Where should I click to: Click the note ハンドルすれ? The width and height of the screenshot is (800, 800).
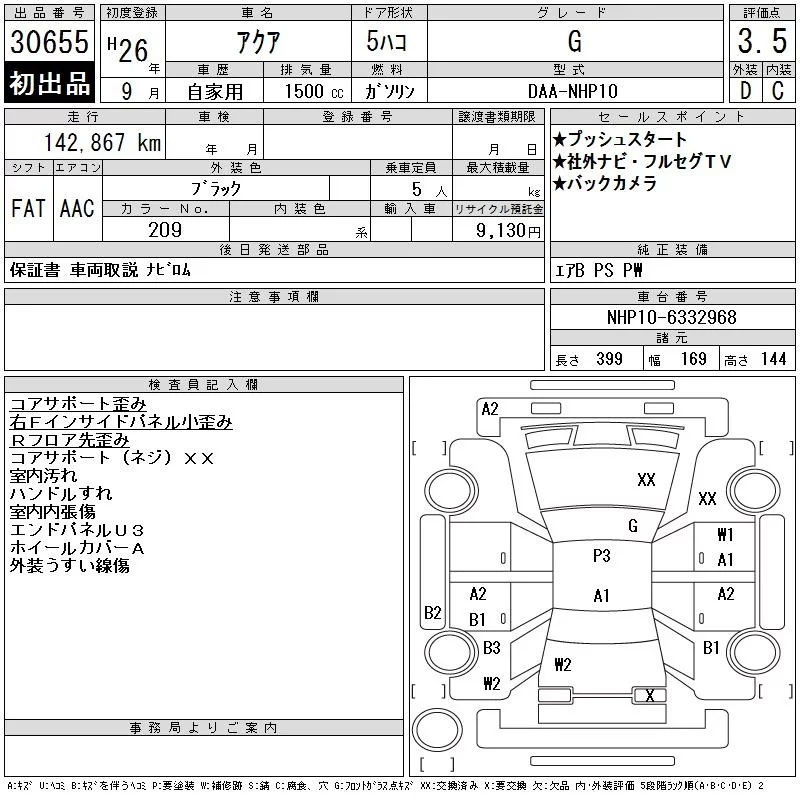pos(61,493)
